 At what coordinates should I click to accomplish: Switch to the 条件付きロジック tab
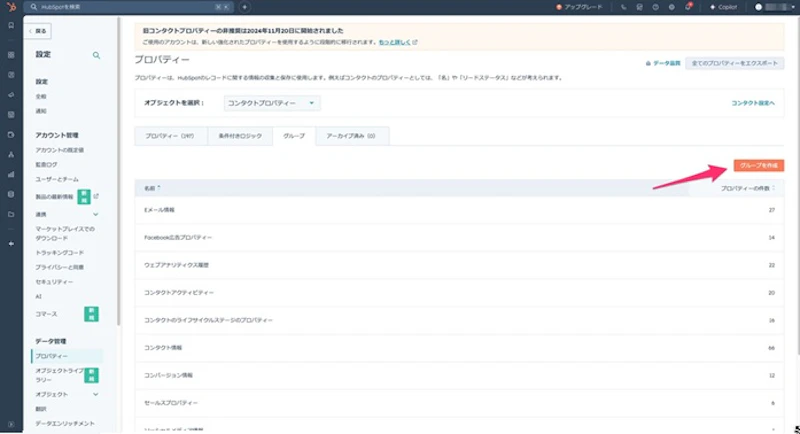(240, 136)
